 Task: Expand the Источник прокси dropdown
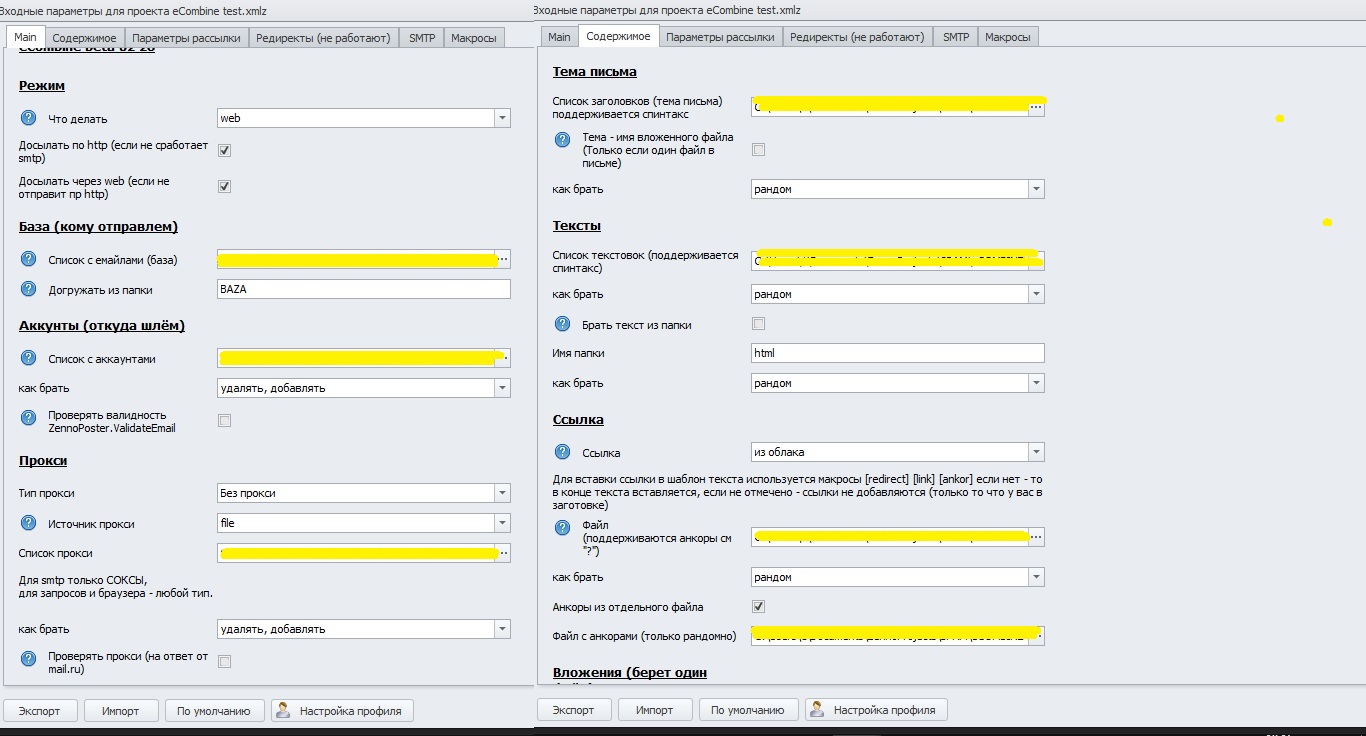pos(364,523)
